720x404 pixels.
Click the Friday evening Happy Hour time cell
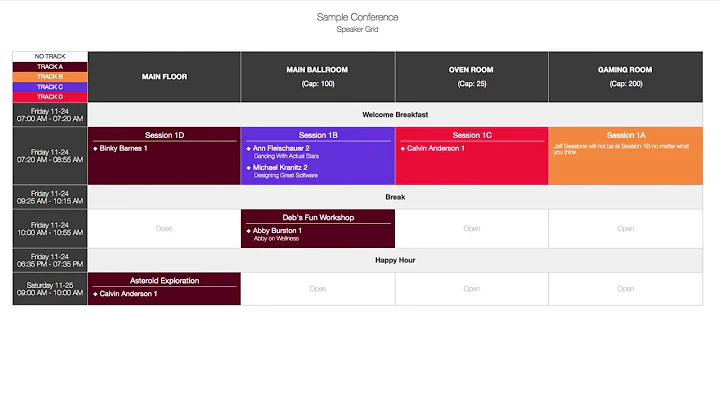click(x=50, y=260)
